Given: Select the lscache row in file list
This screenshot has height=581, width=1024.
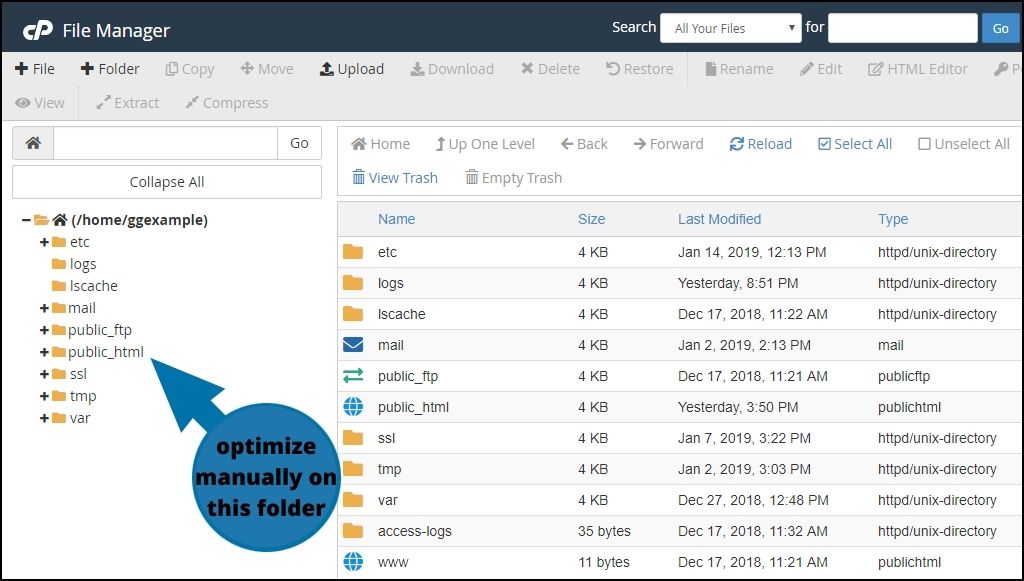Looking at the screenshot, I should tap(680, 314).
